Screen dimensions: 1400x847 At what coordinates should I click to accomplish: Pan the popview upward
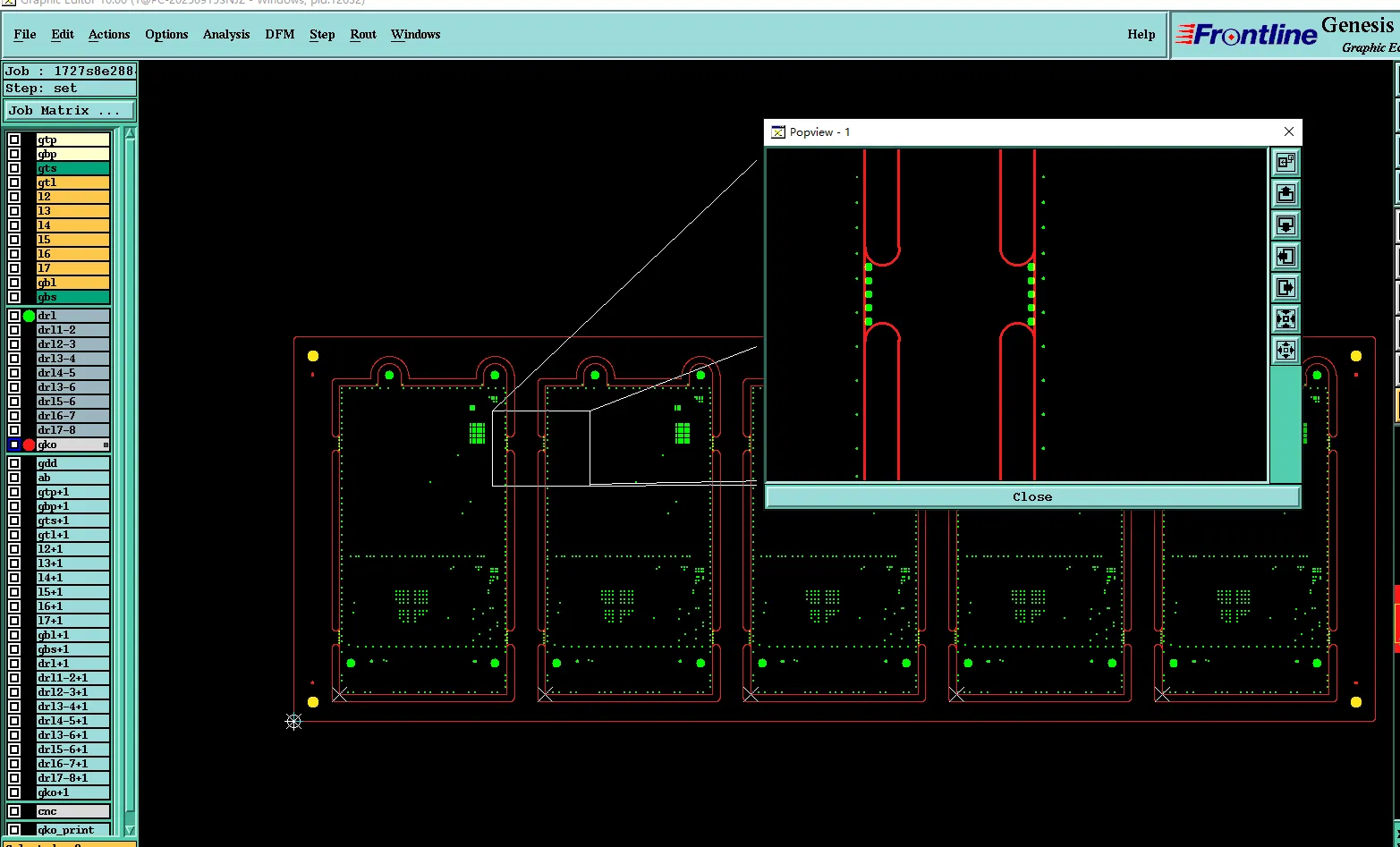(1285, 193)
